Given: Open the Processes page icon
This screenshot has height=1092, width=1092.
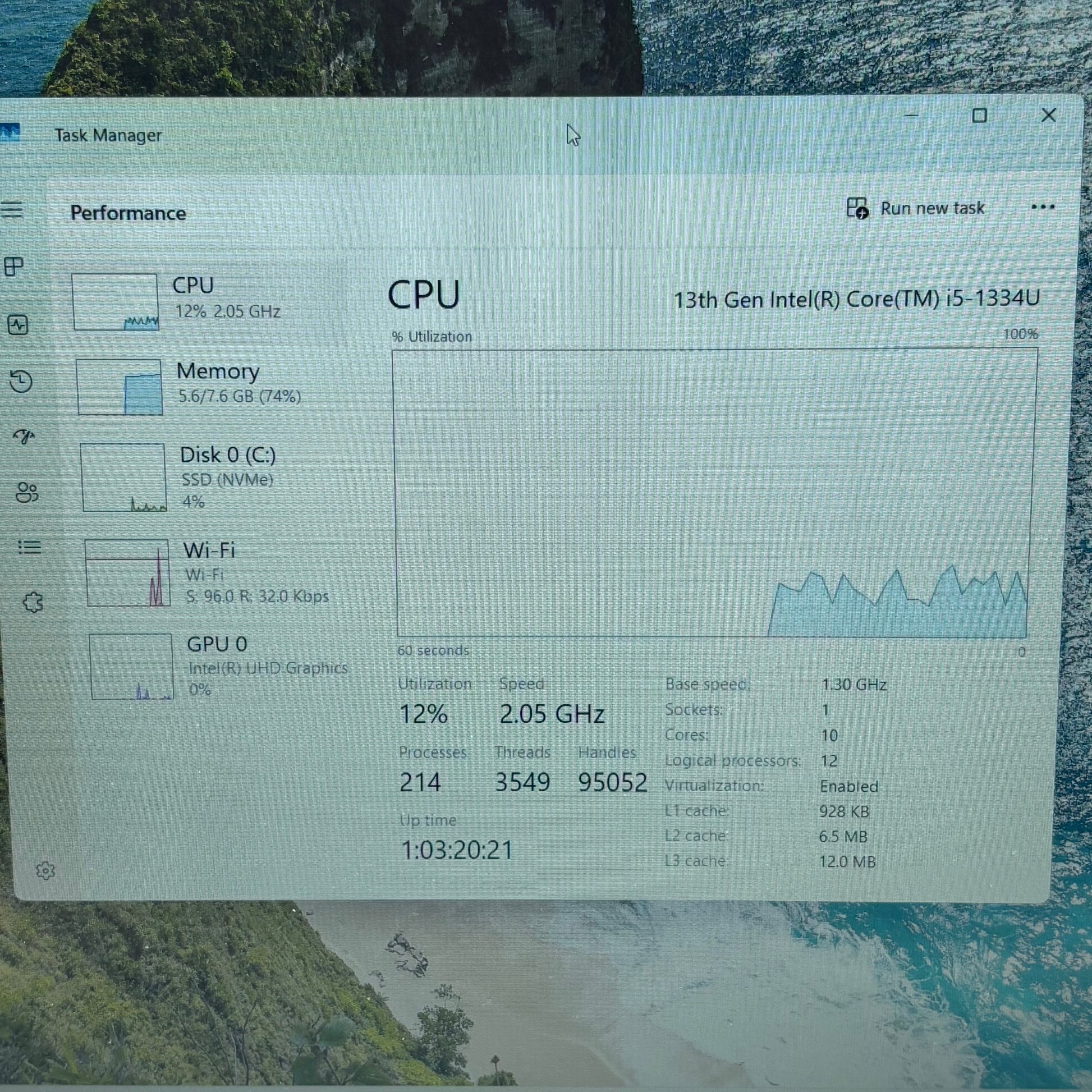Looking at the screenshot, I should point(14,266).
